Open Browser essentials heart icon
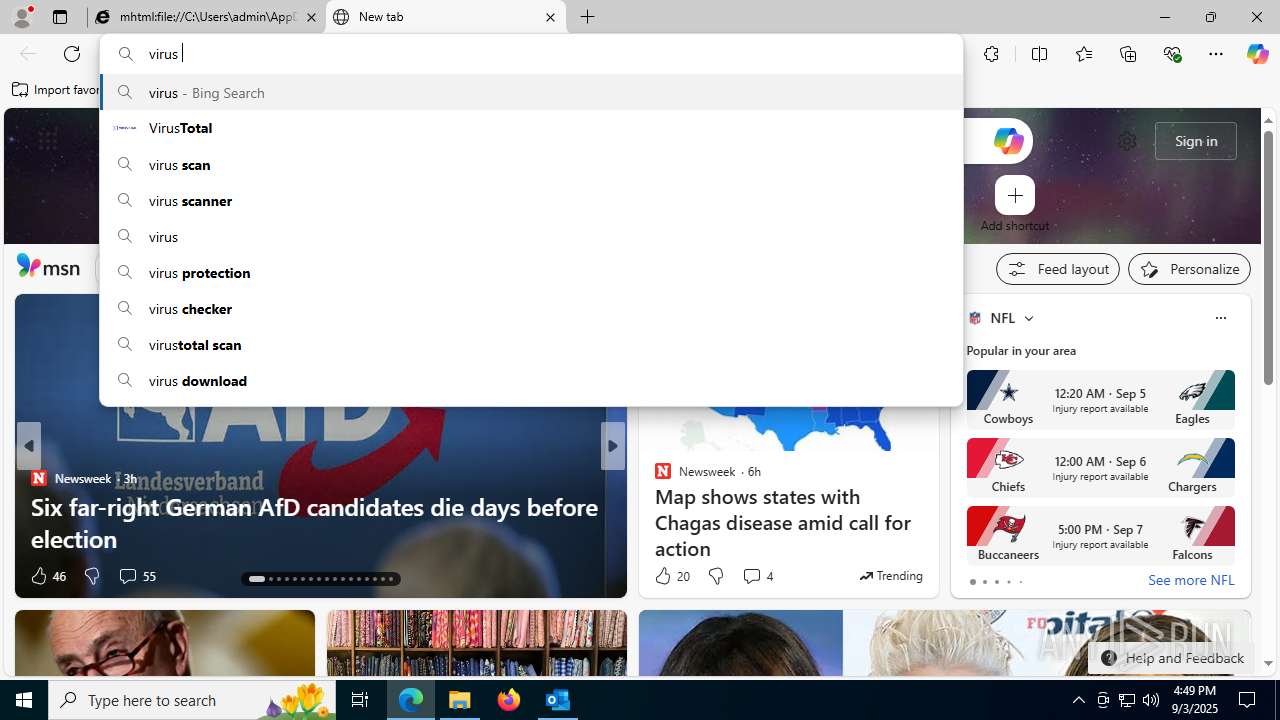Image resolution: width=1280 pixels, height=720 pixels. point(1172,54)
